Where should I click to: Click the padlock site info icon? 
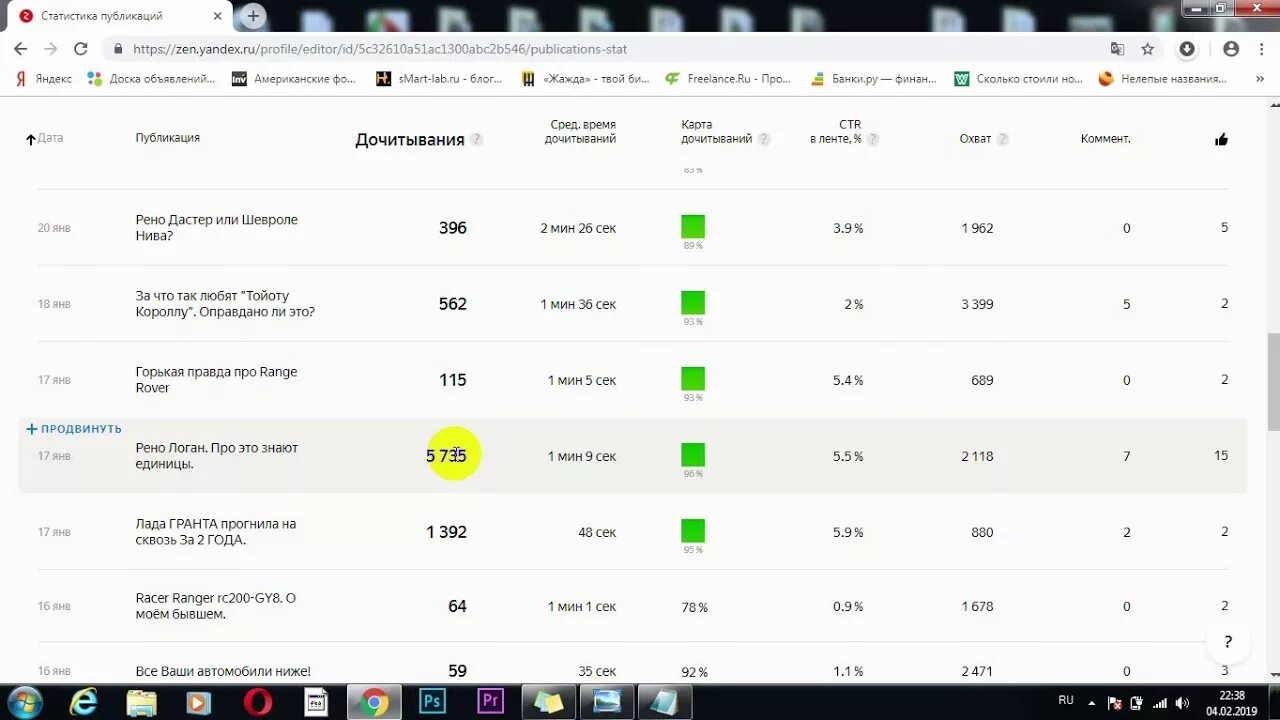tap(118, 49)
